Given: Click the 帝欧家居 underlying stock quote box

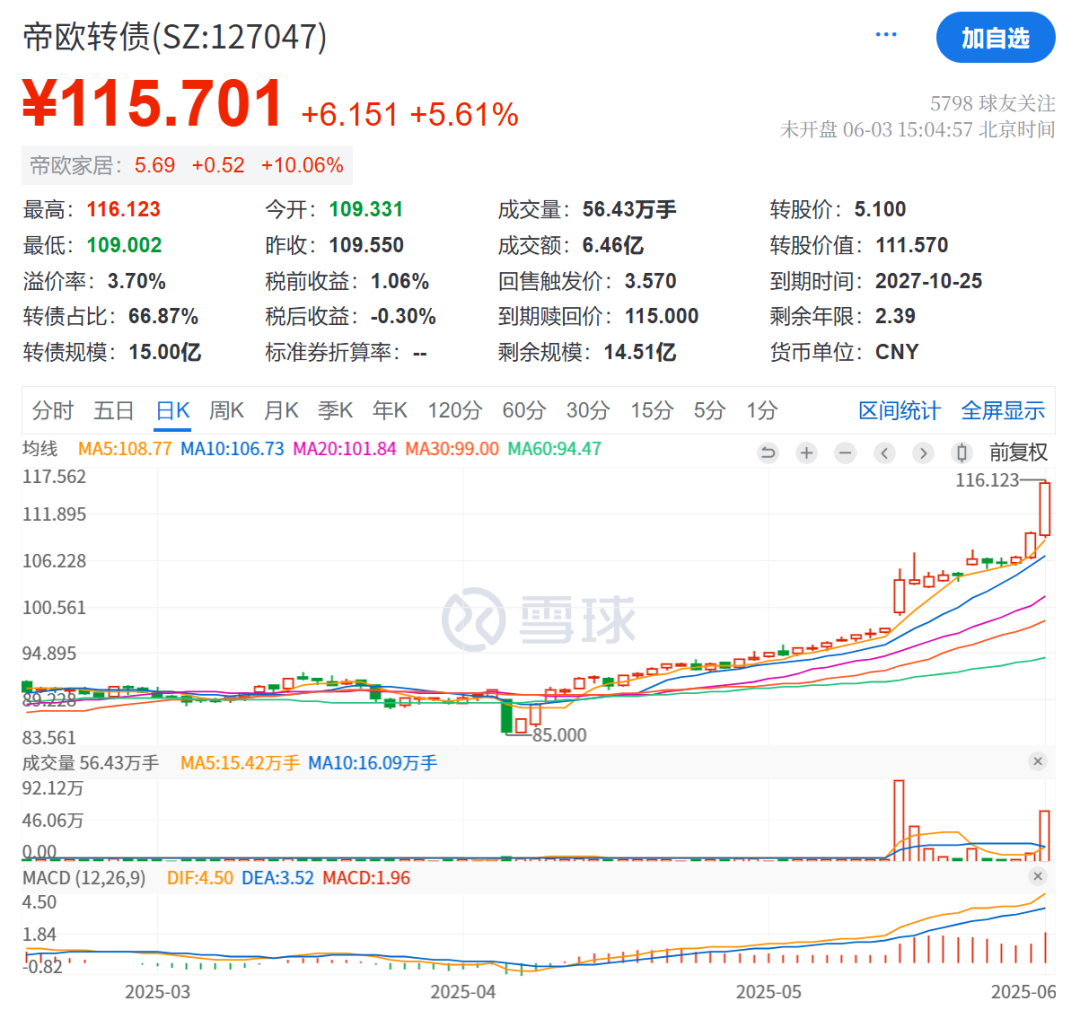Looking at the screenshot, I should pos(187,165).
